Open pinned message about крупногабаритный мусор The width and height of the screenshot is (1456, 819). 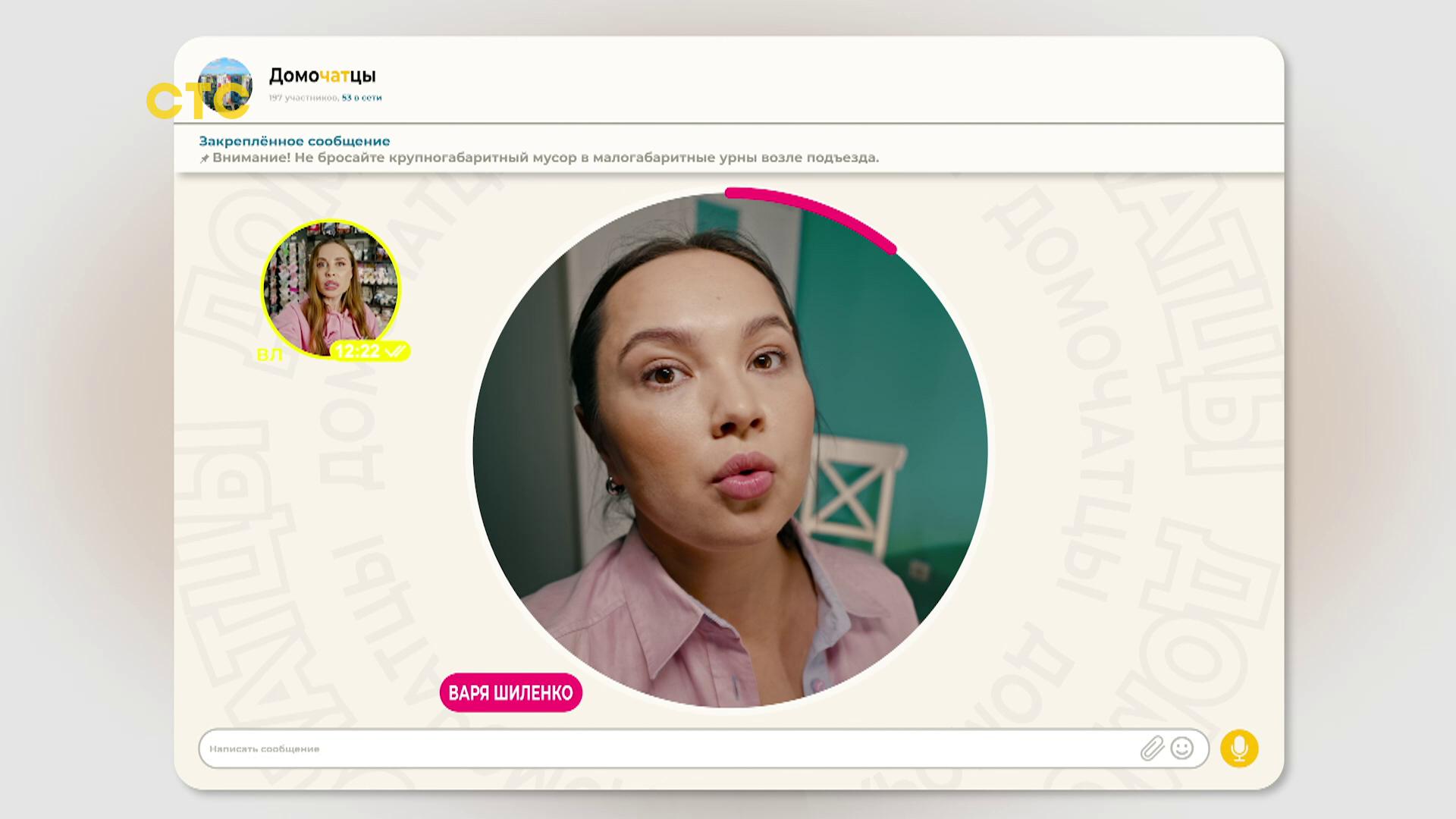point(544,158)
